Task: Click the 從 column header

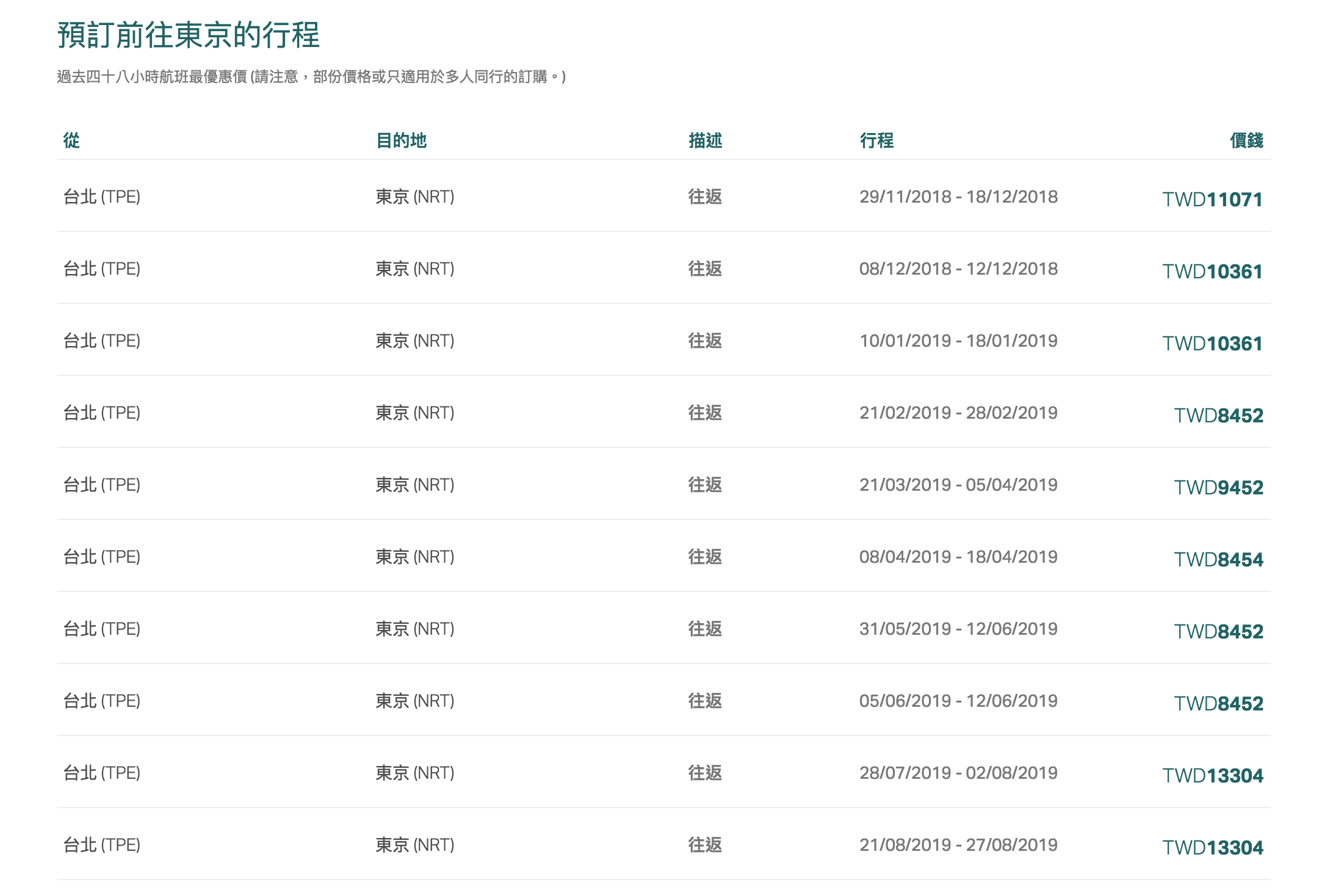Action: click(71, 140)
